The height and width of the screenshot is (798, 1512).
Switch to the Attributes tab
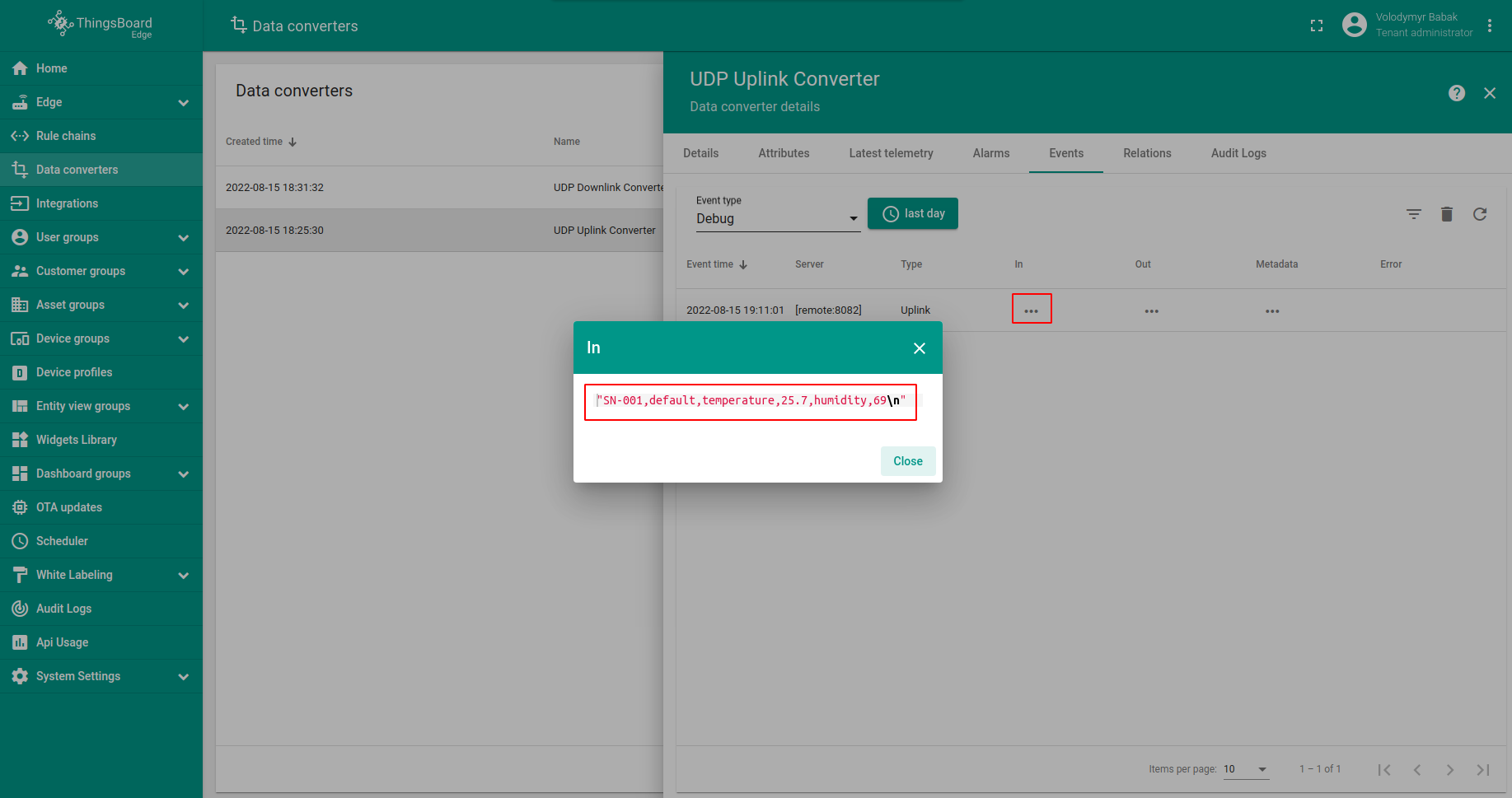click(784, 153)
